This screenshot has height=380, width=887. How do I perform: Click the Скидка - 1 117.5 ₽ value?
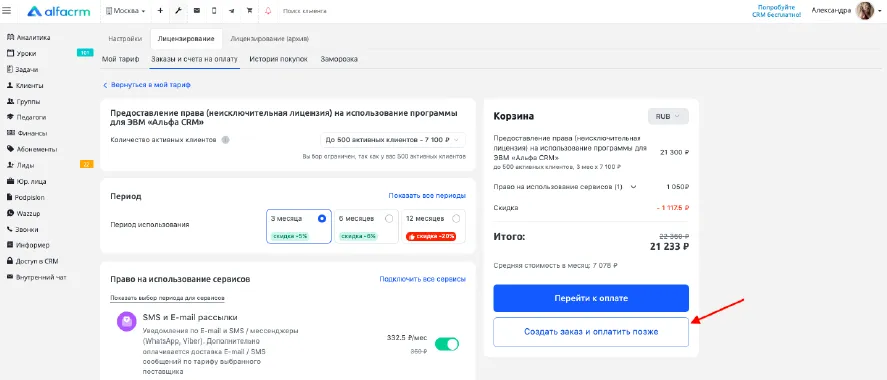673,208
